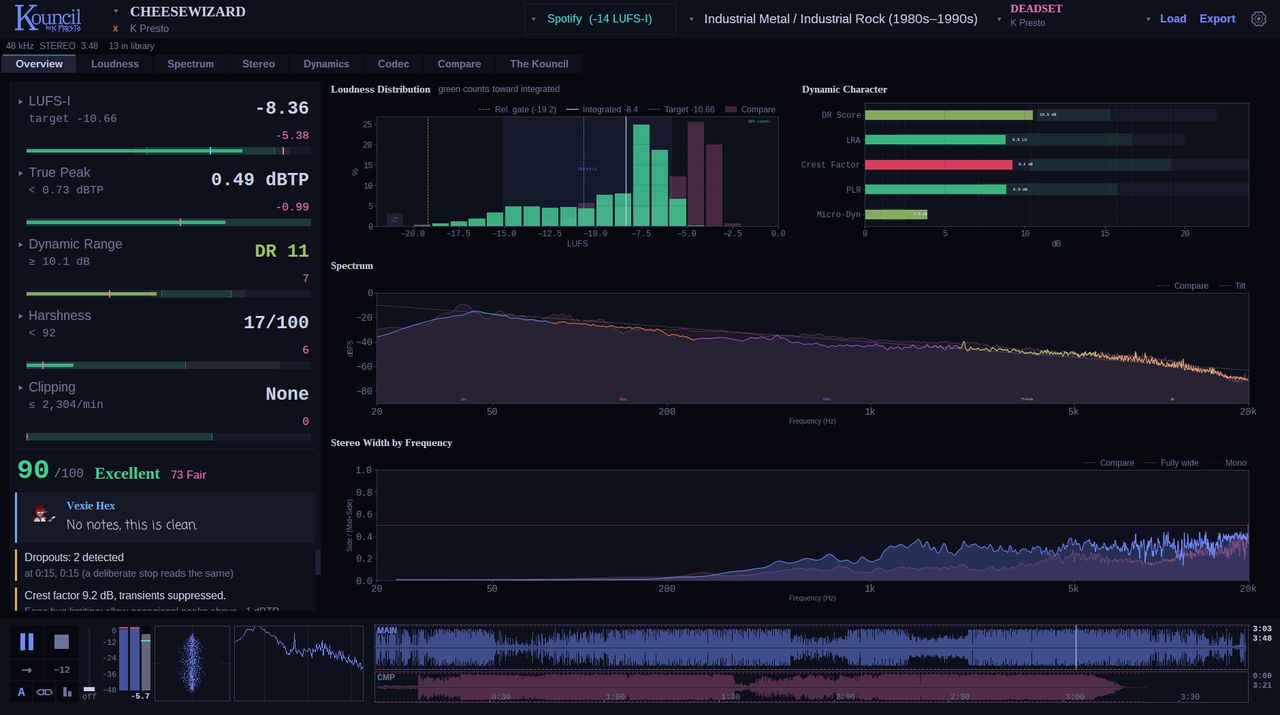Open the Dynamics tab

coord(326,64)
